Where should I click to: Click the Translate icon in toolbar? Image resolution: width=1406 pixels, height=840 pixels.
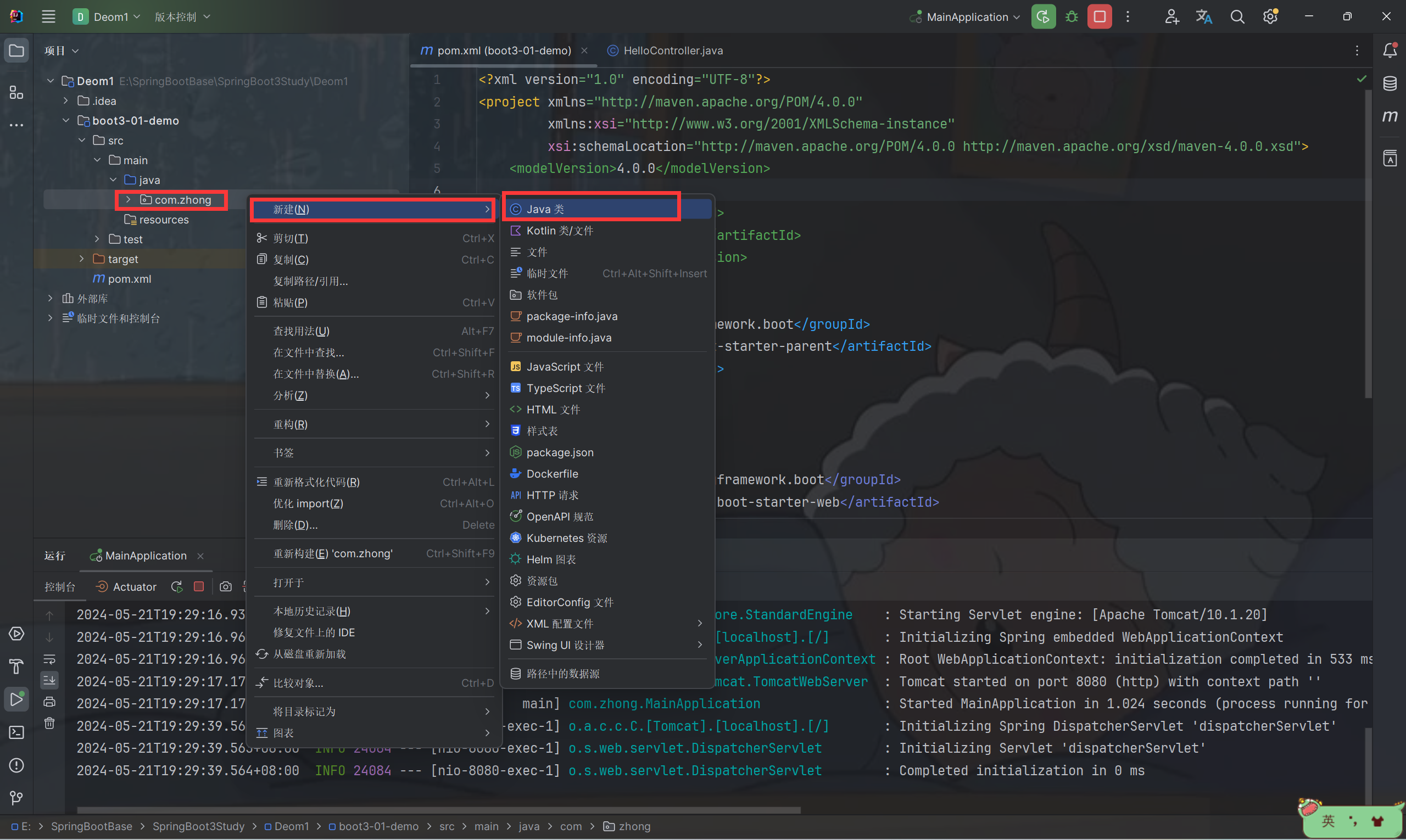click(x=1204, y=17)
